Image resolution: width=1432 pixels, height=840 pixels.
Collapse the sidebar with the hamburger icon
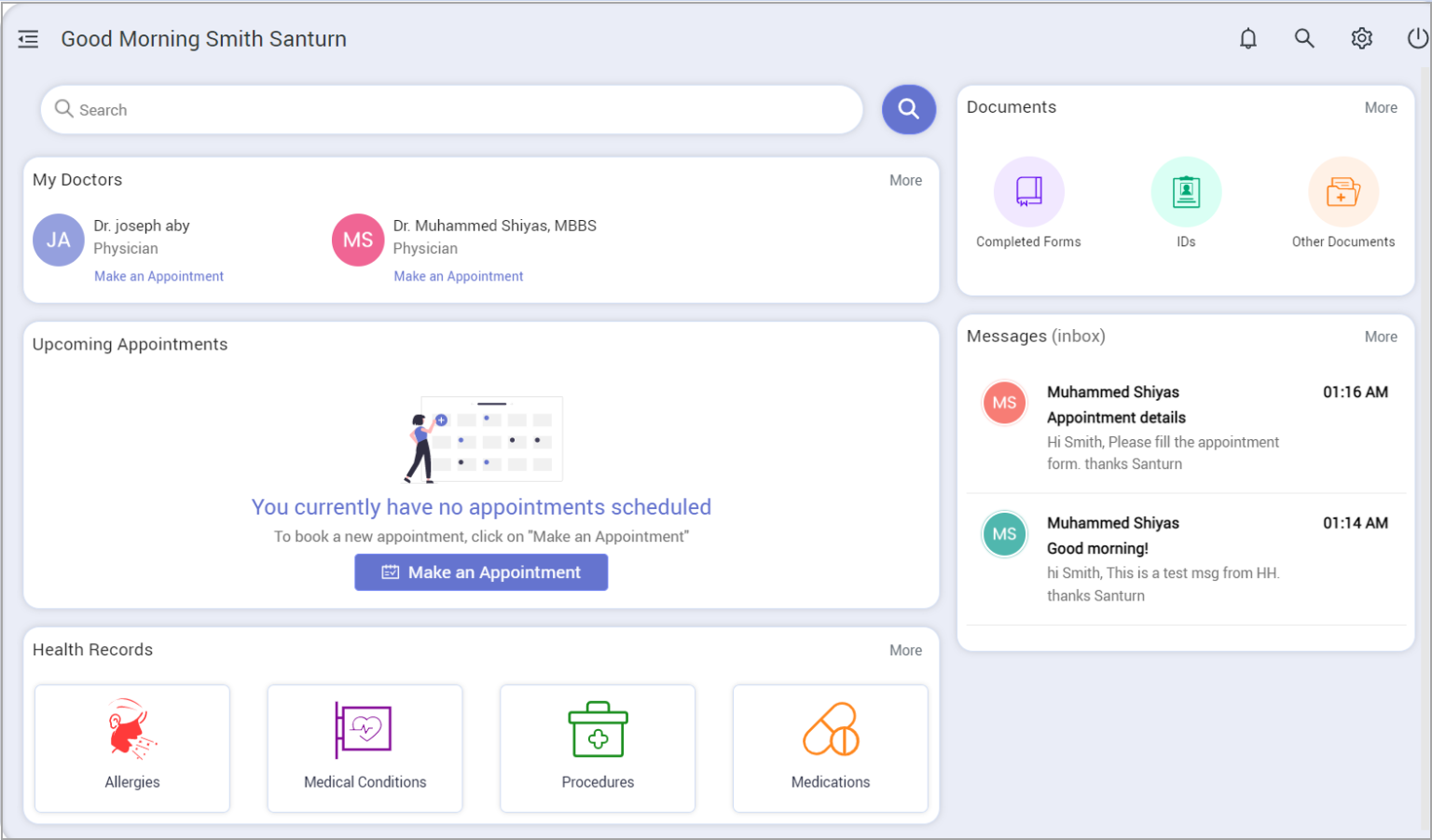[28, 38]
